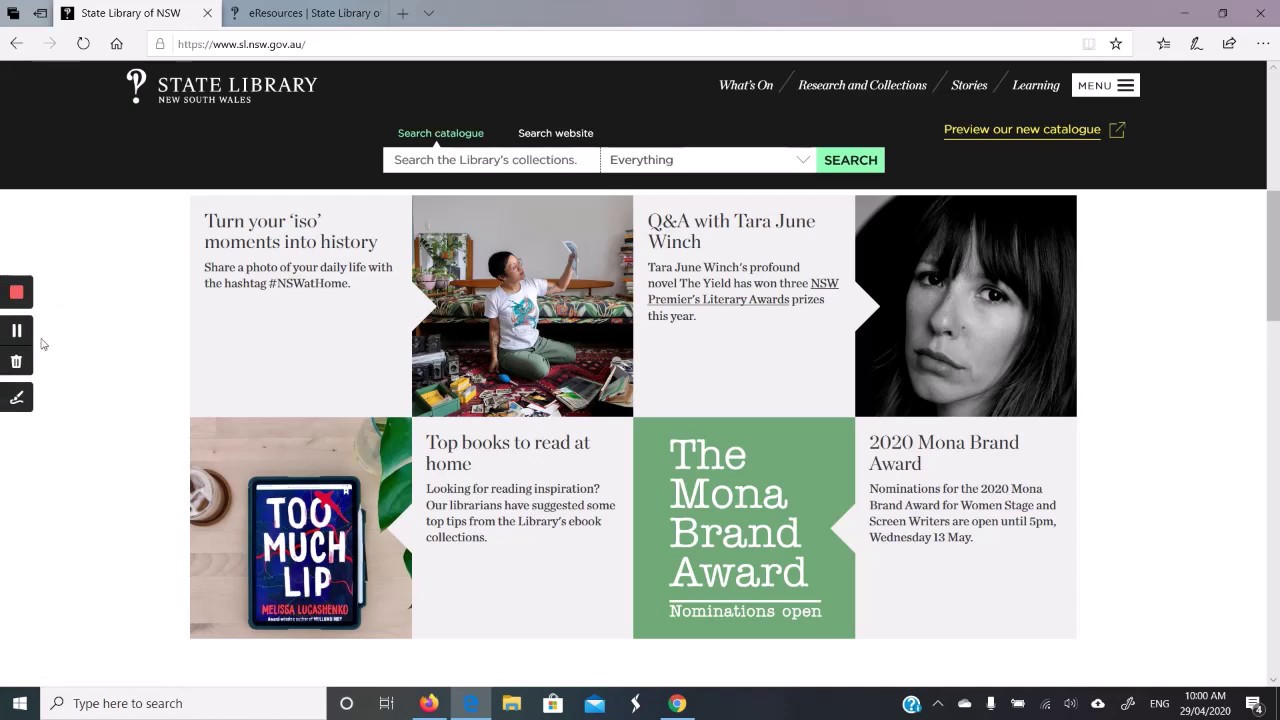Open File Explorer from the taskbar
This screenshot has width=1280, height=720.
click(512, 703)
